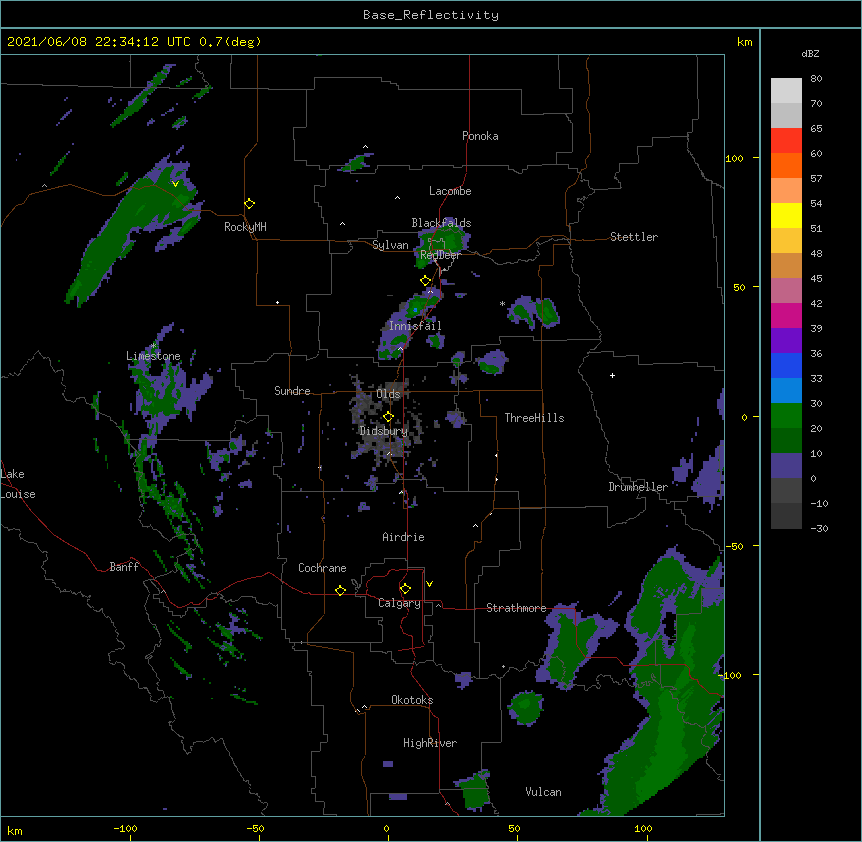This screenshot has height=842, width=862.
Task: Click the Cochrane city label
Action: tap(322, 568)
